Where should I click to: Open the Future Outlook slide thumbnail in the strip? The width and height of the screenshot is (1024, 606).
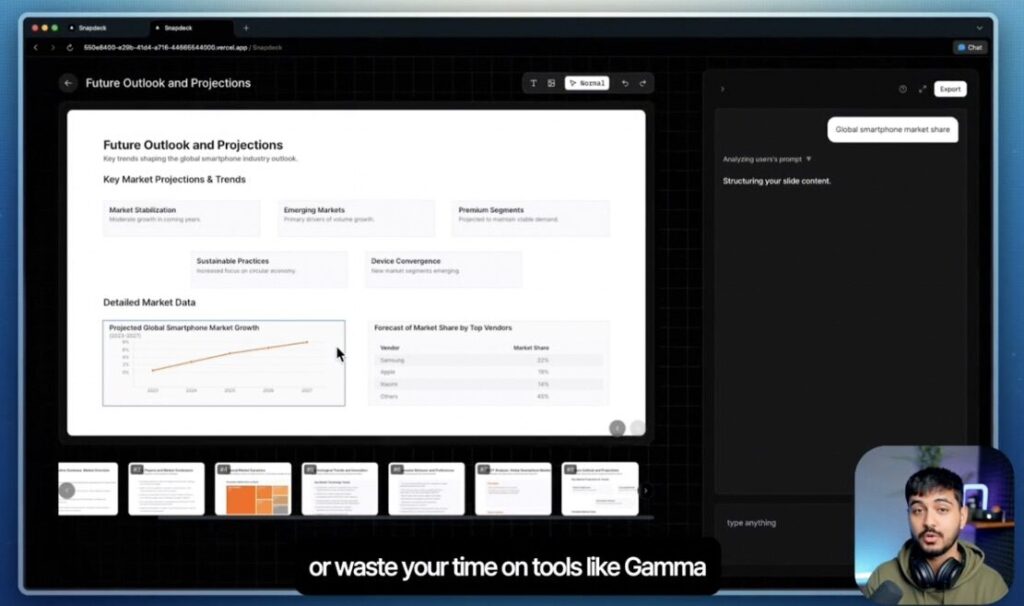[600, 489]
